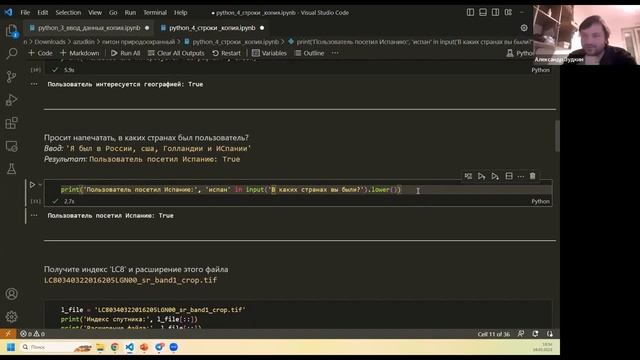Image resolution: width=640 pixels, height=360 pixels.
Task: Open Windows Start menu
Action: [11, 347]
